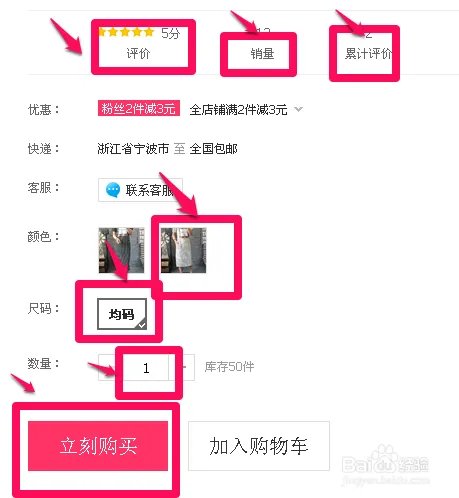Click the 立刻购买 buy now button
This screenshot has height=498, width=459.
(x=98, y=446)
